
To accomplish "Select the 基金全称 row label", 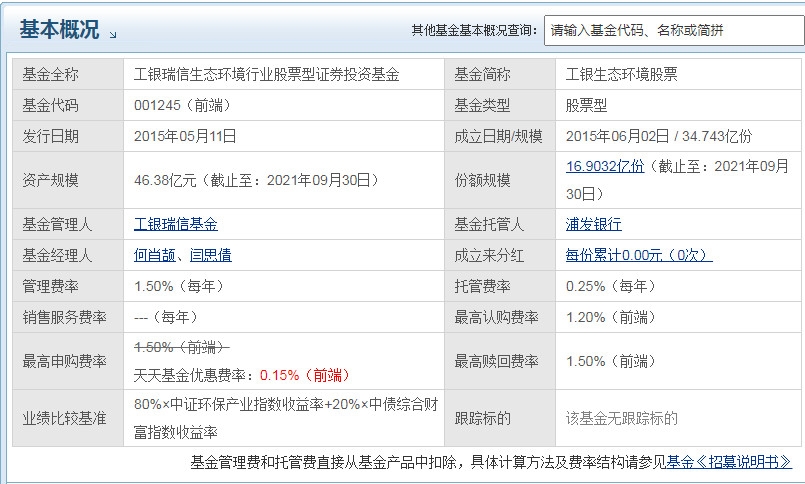I will coord(50,74).
